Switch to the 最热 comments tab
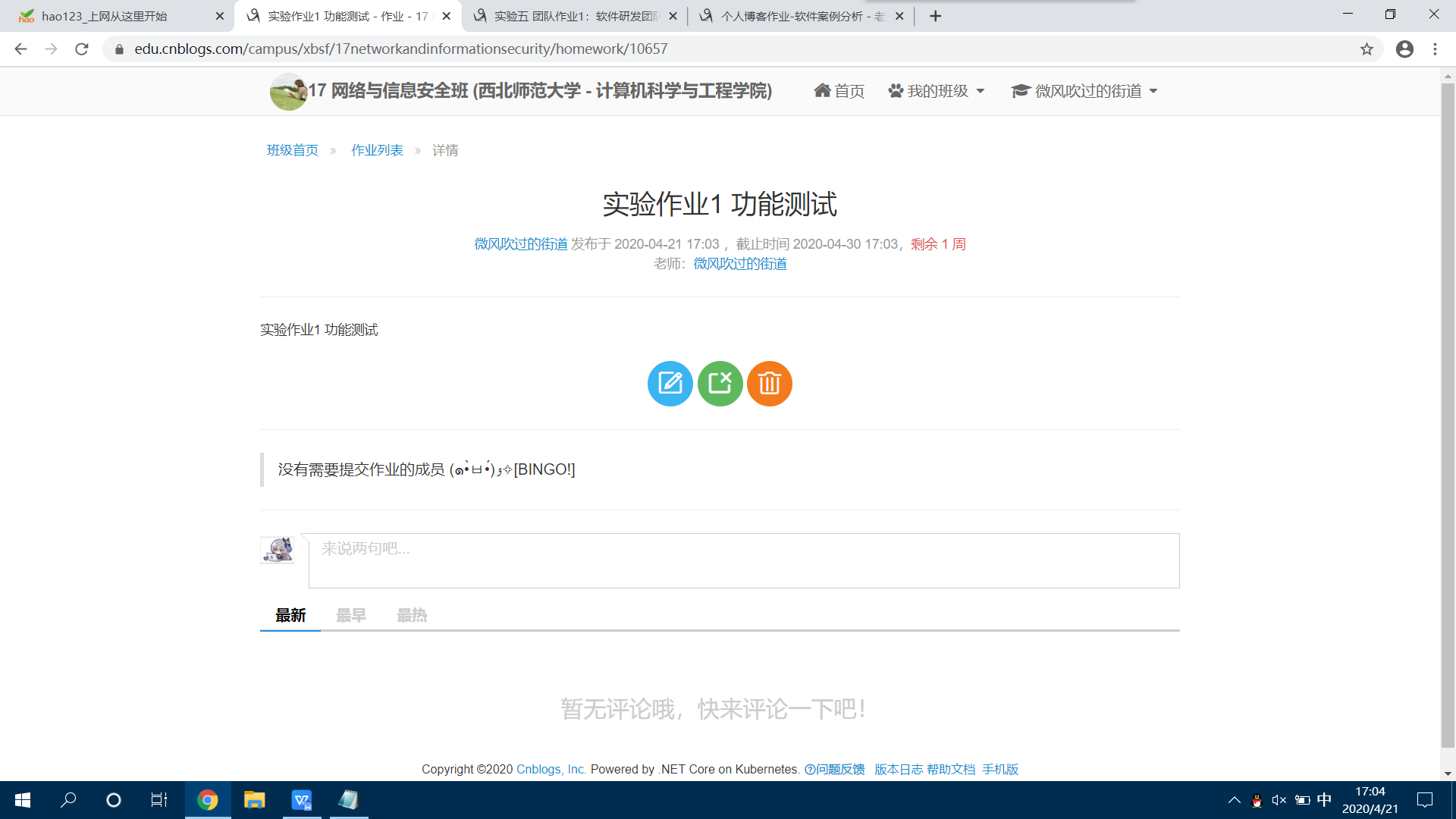This screenshot has width=1456, height=819. pos(412,616)
